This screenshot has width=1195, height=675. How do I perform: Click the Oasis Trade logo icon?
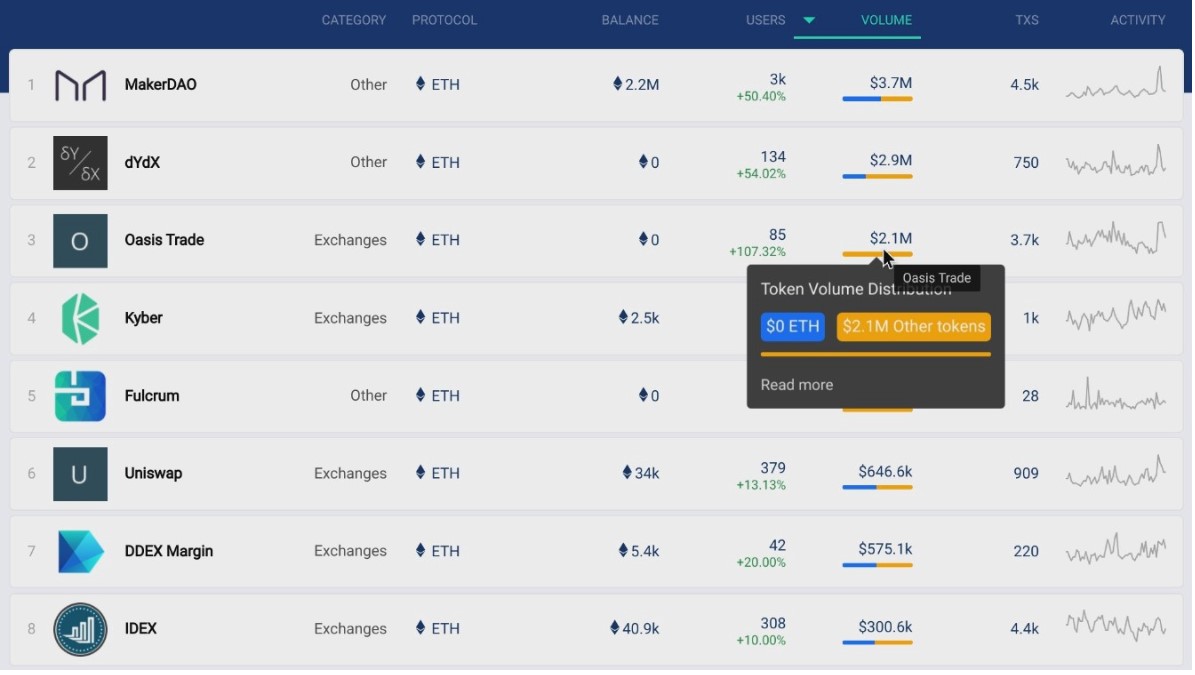point(80,242)
